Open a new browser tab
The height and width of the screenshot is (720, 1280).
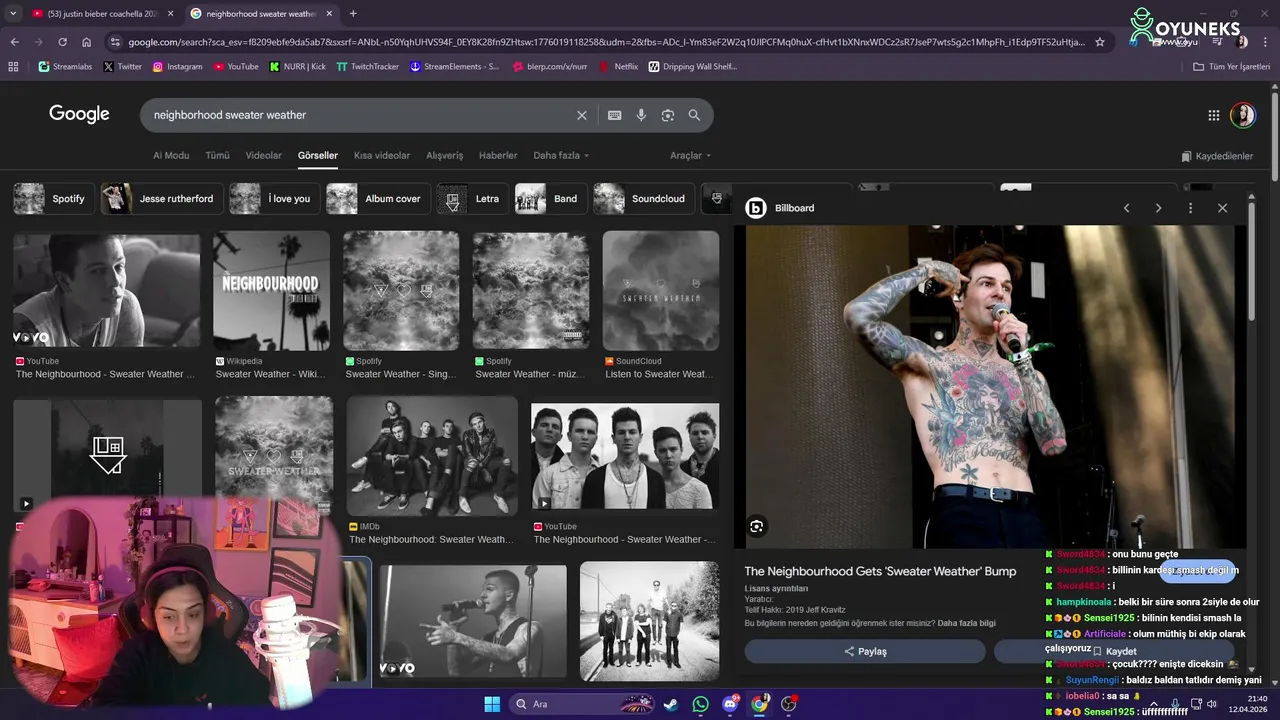coord(353,14)
